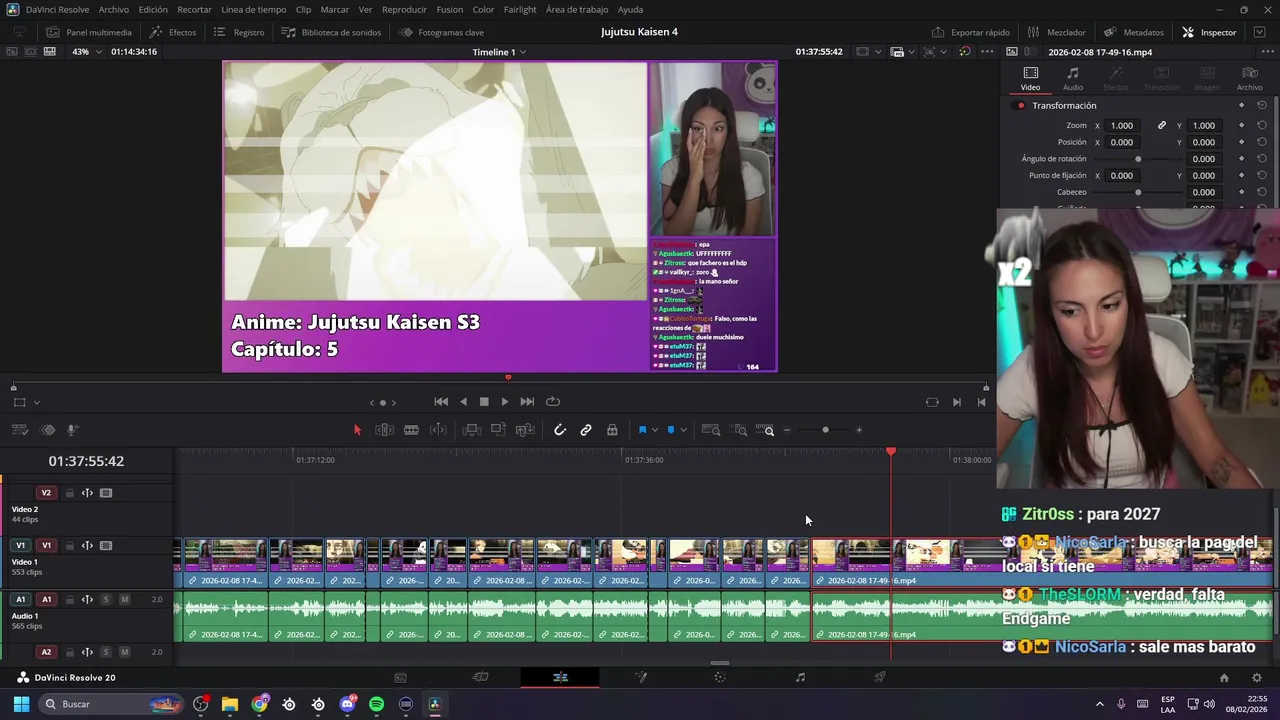The width and height of the screenshot is (1280, 720).
Task: Choose the Blade razor tool
Action: pyautogui.click(x=411, y=430)
